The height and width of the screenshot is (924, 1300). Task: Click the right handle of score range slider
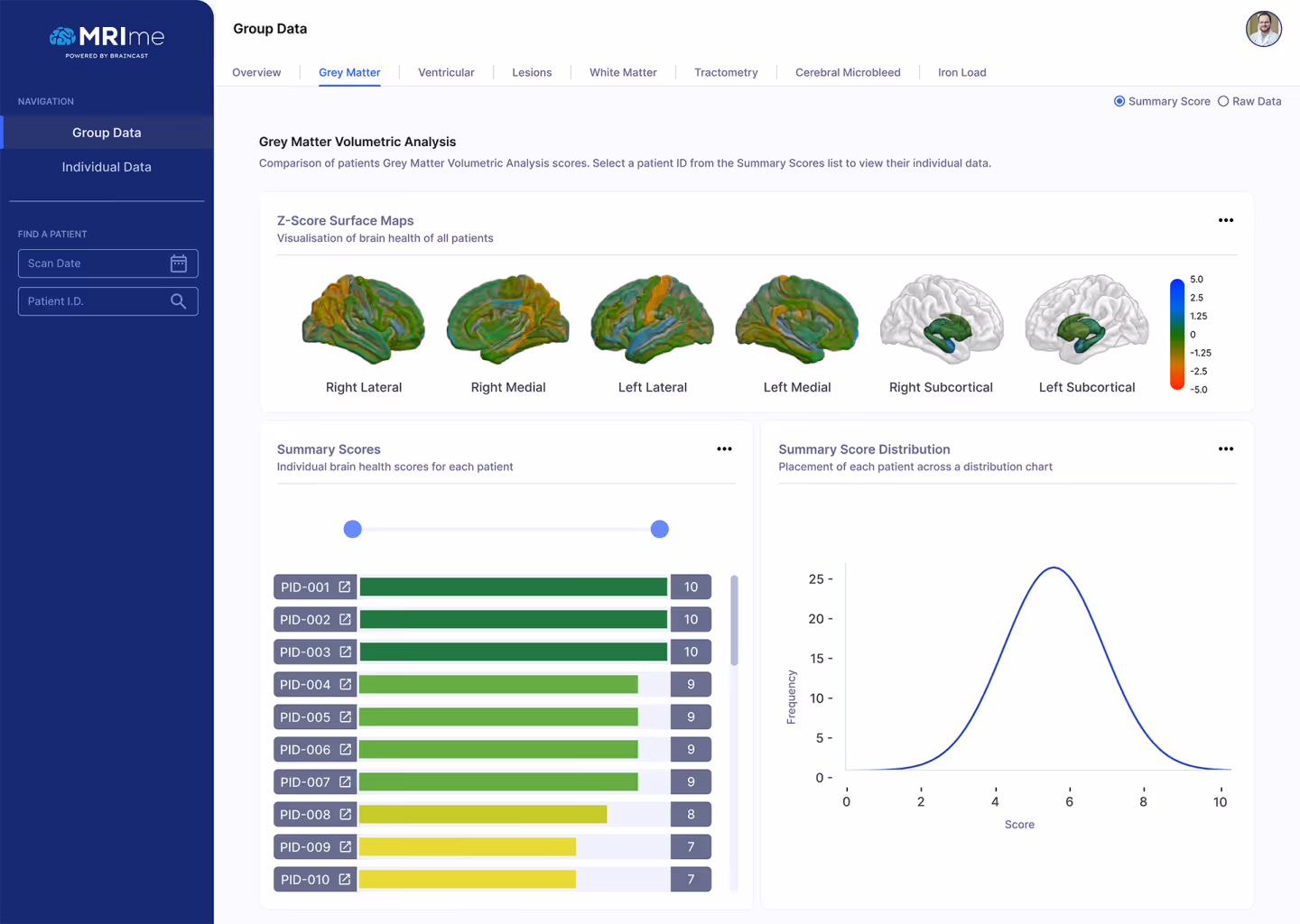pos(660,530)
